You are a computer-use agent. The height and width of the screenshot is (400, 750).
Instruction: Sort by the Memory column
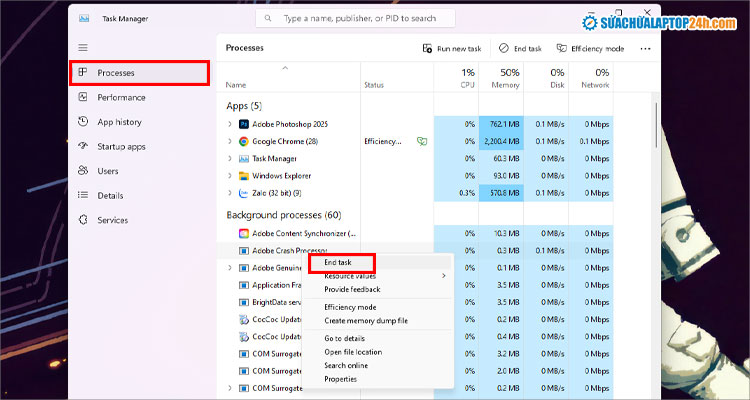pos(501,78)
